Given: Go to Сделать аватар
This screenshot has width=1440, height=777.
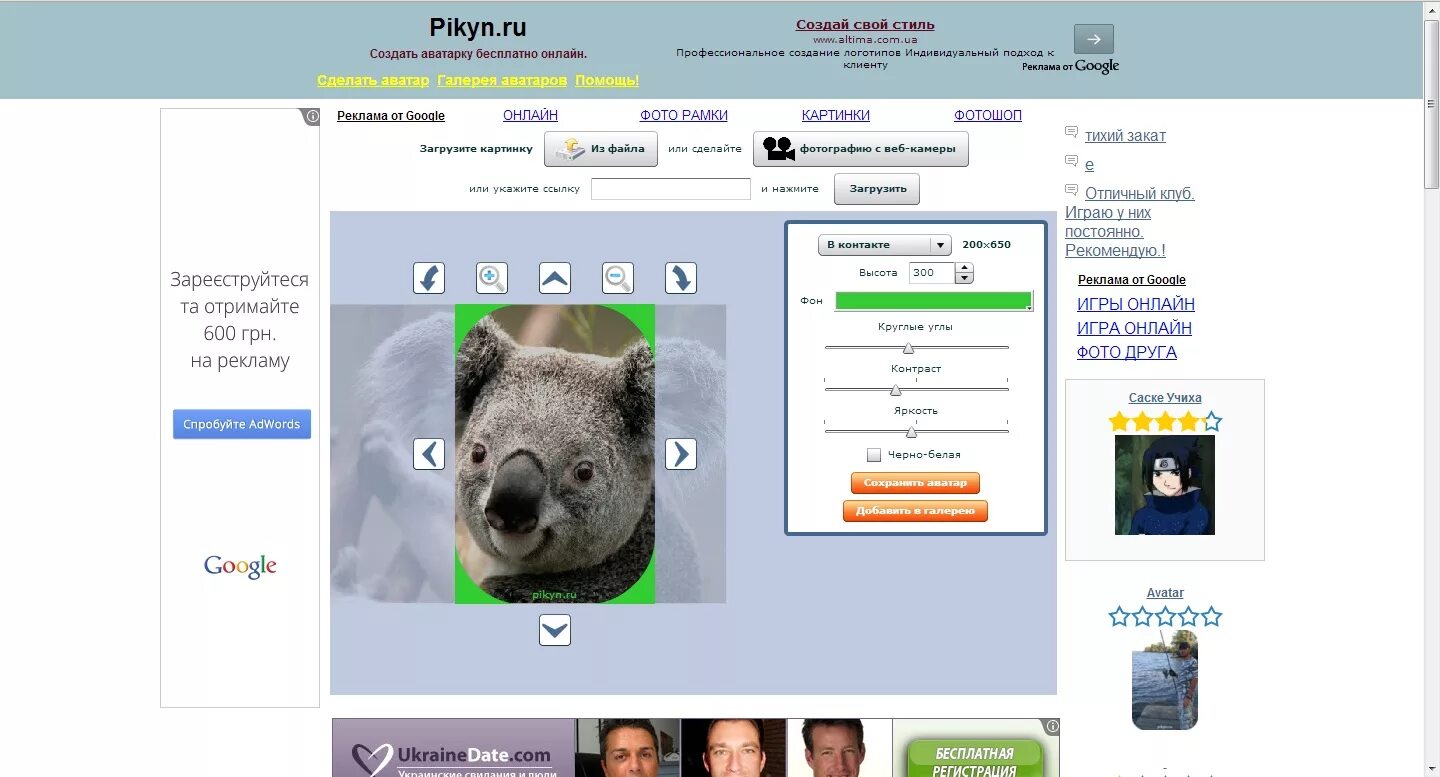Looking at the screenshot, I should (373, 80).
